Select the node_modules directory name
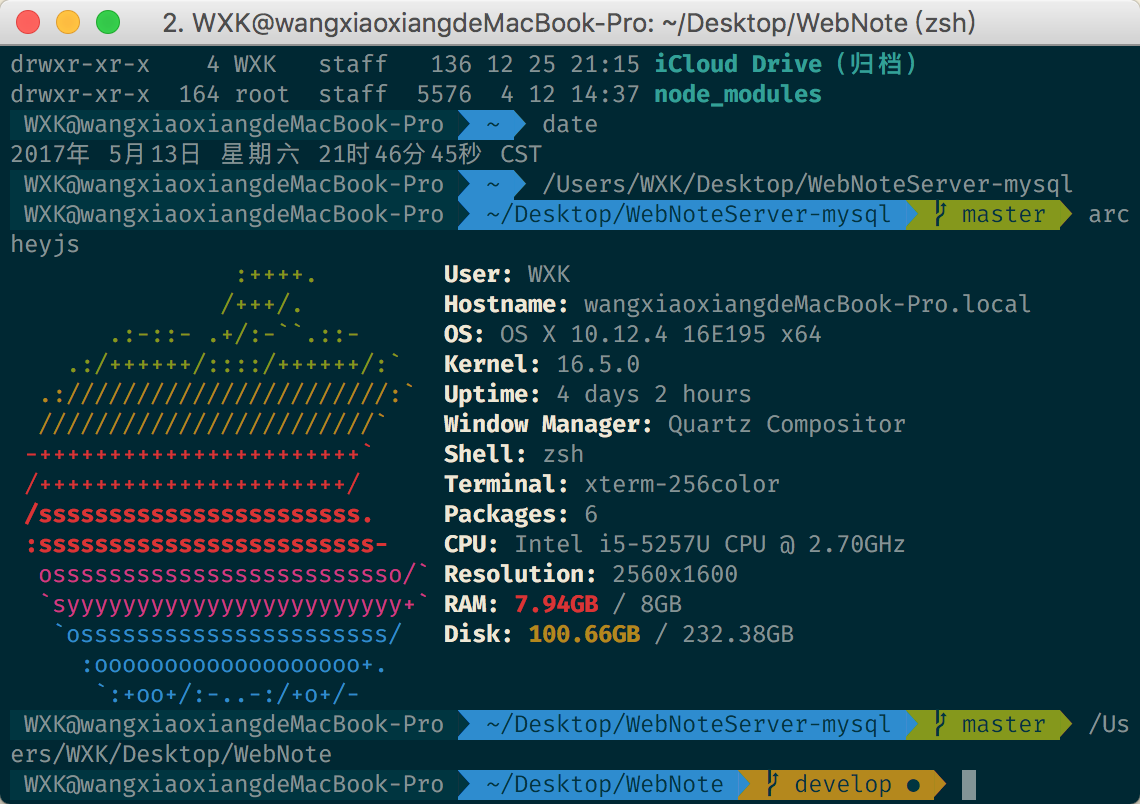This screenshot has width=1140, height=804. tap(737, 95)
